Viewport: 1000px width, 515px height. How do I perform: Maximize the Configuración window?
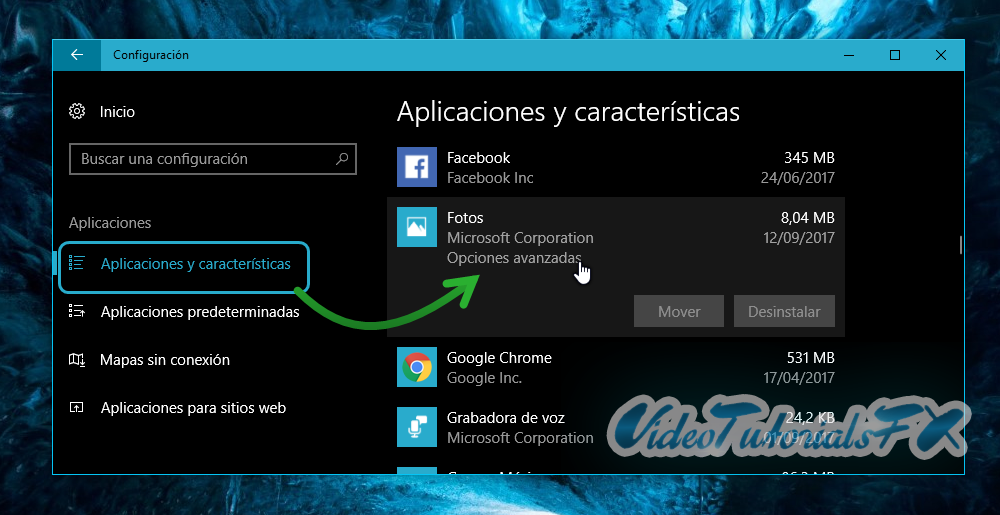click(x=895, y=55)
